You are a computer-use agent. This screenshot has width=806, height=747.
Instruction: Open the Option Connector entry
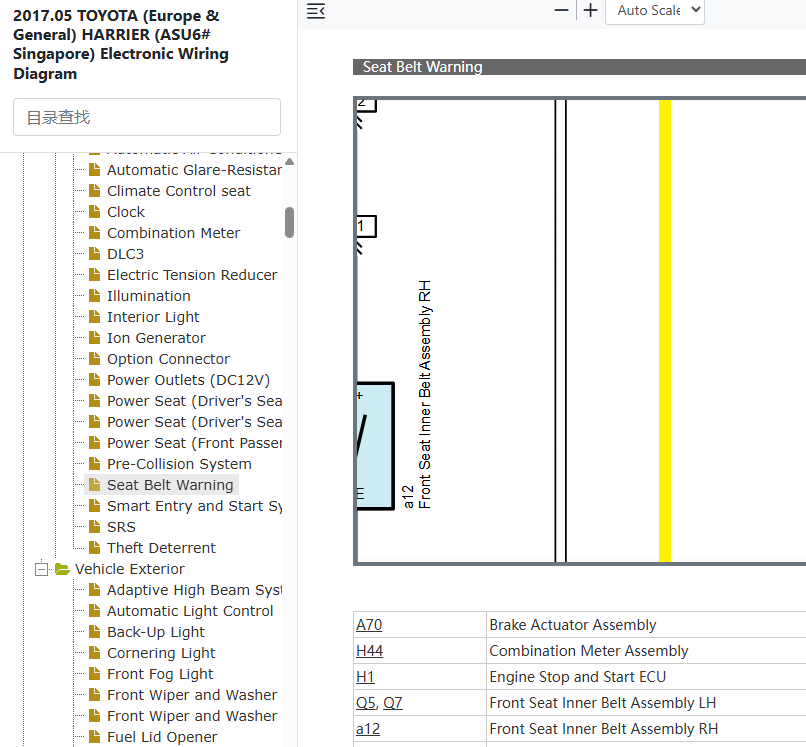(168, 359)
